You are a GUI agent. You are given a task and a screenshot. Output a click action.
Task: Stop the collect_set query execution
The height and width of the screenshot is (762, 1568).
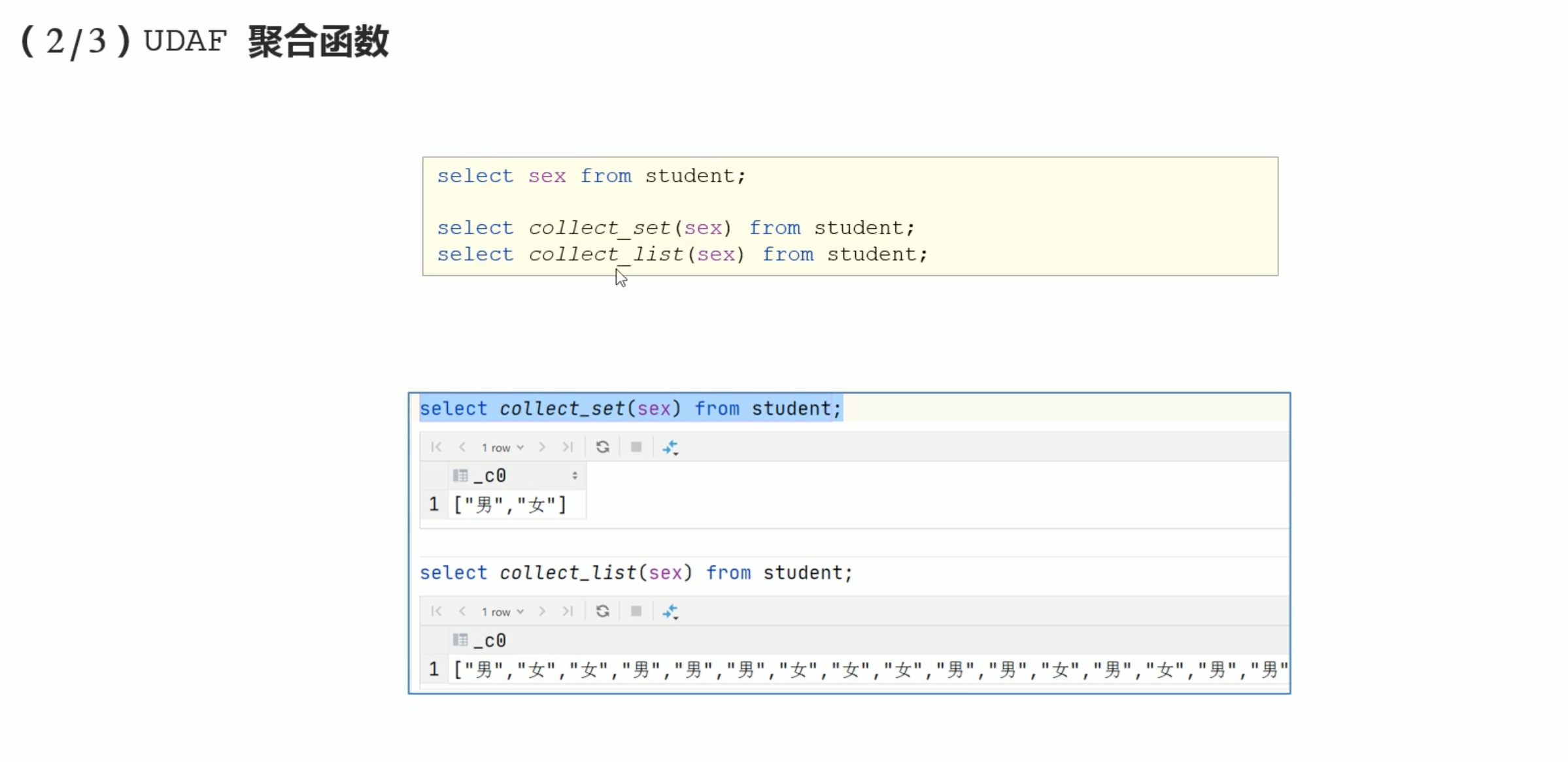(636, 447)
